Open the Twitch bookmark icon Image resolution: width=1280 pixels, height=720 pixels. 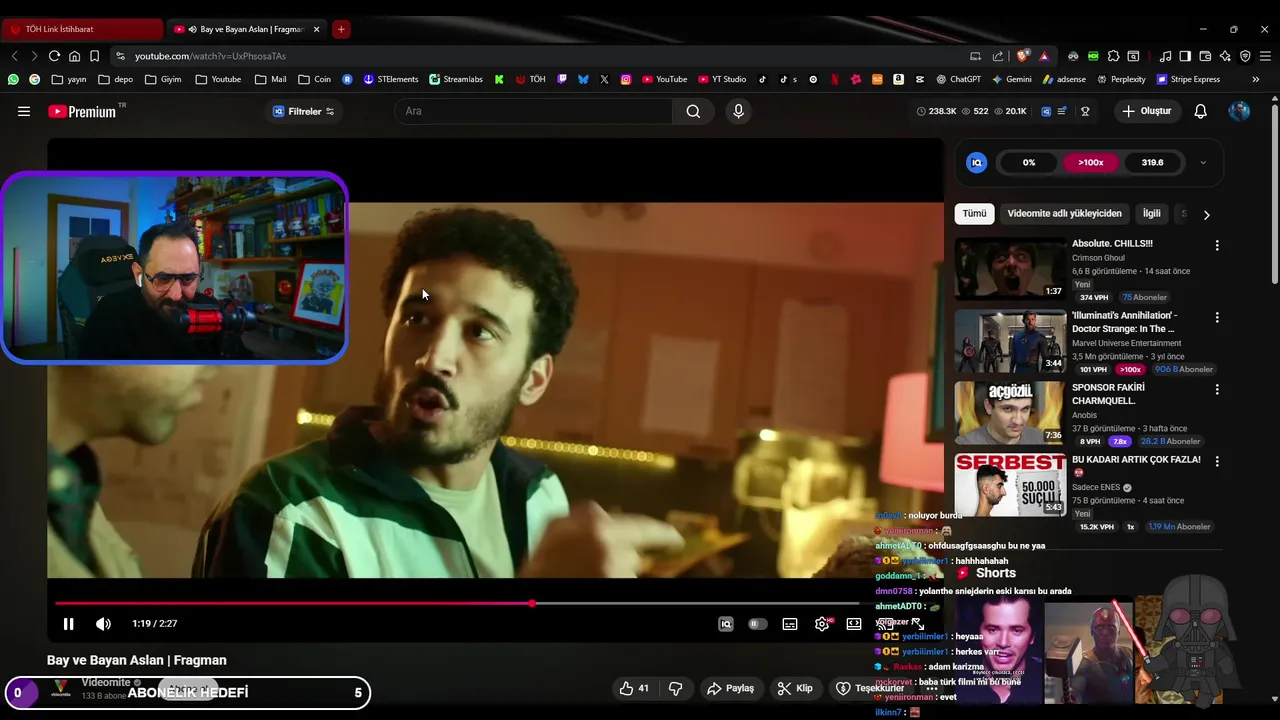click(562, 79)
